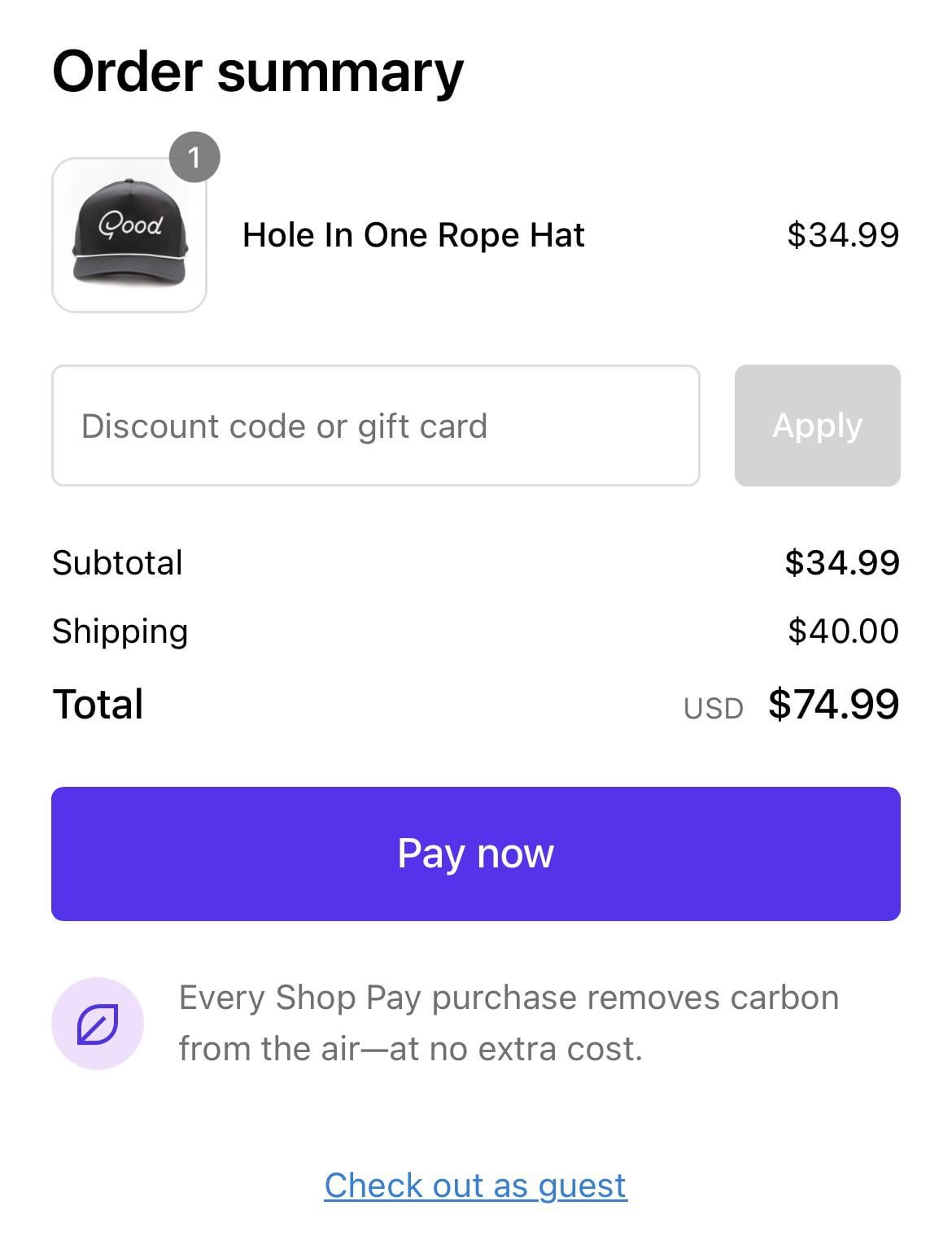The image size is (952, 1258).
Task: Click the bold subtotal amount $34.99
Action: coord(842,563)
